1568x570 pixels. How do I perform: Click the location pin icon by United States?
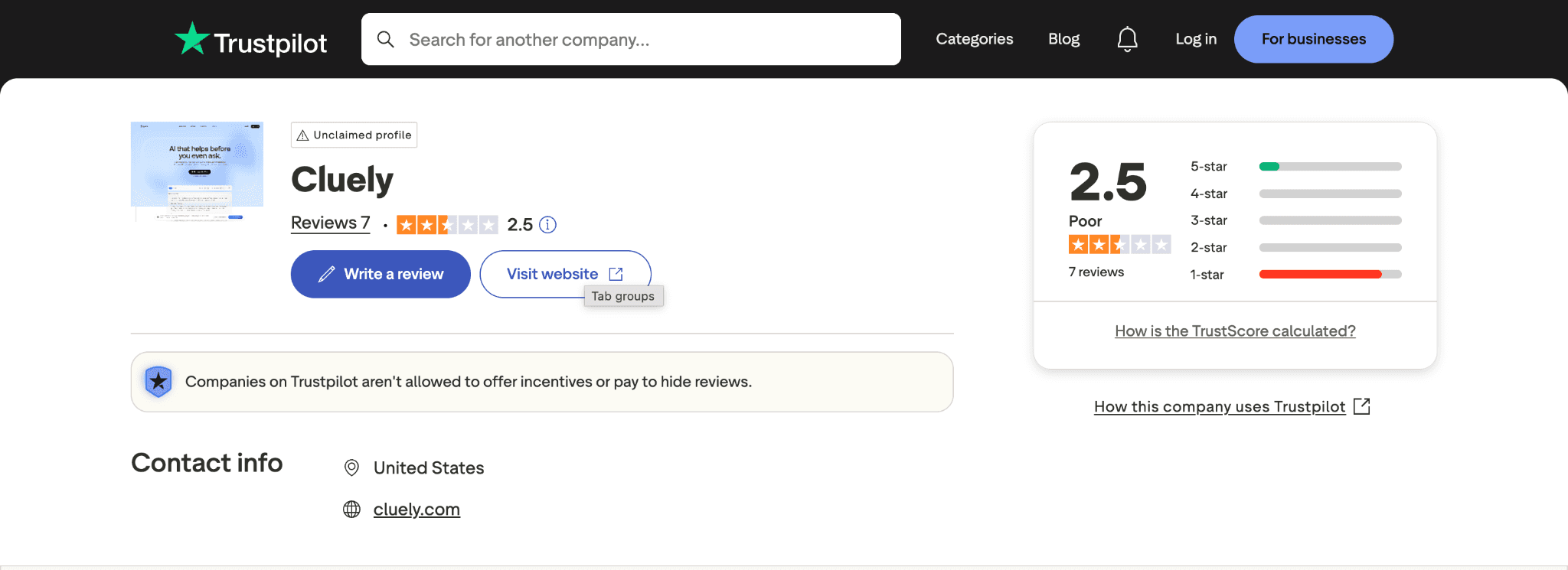point(351,467)
